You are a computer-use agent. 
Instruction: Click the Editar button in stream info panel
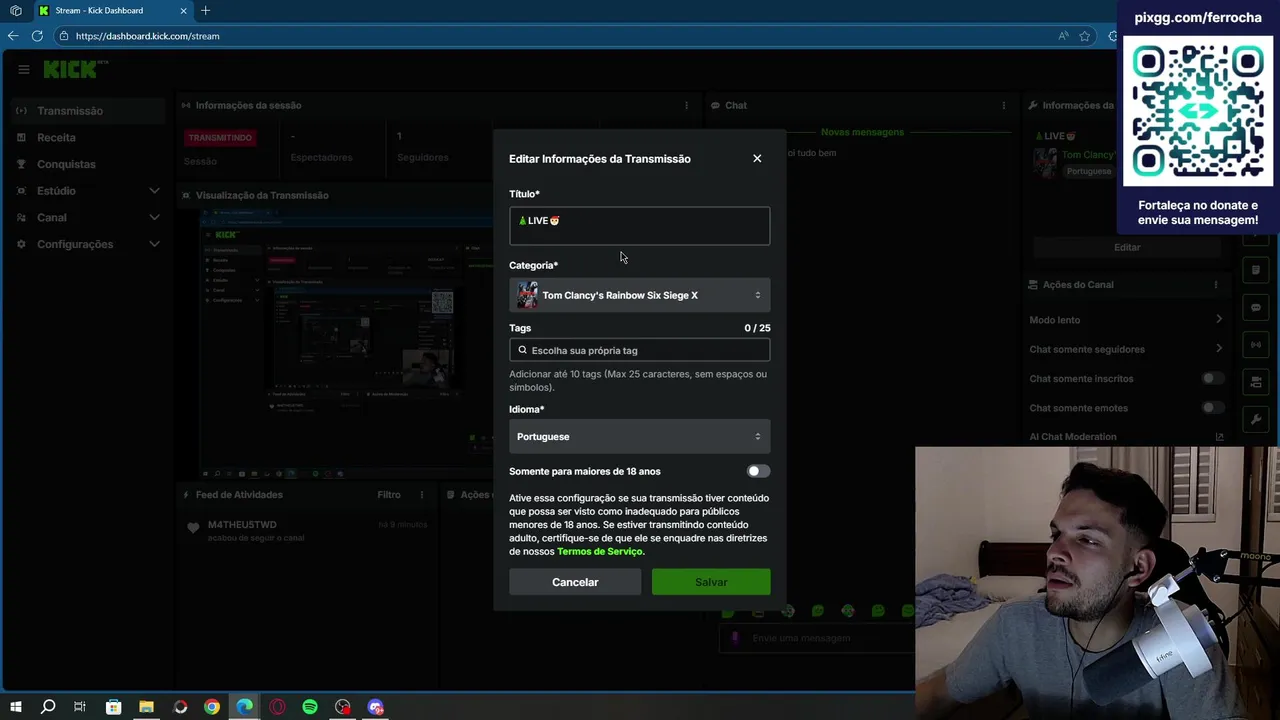(x=1127, y=247)
